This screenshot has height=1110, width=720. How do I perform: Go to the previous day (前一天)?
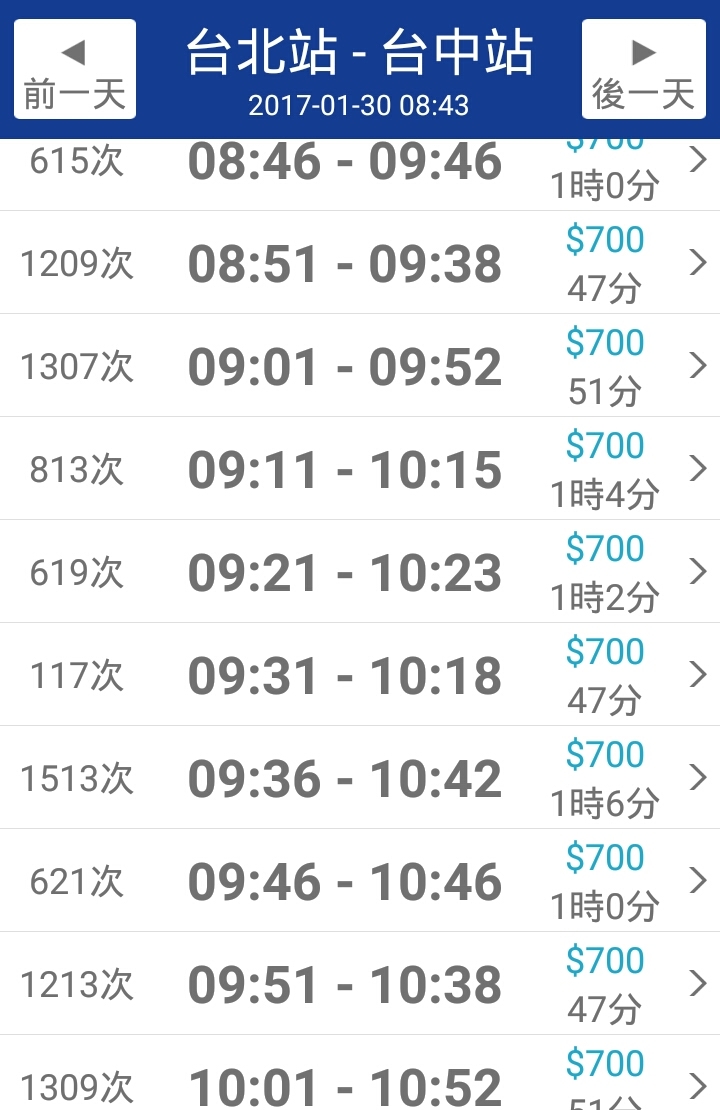[x=75, y=70]
